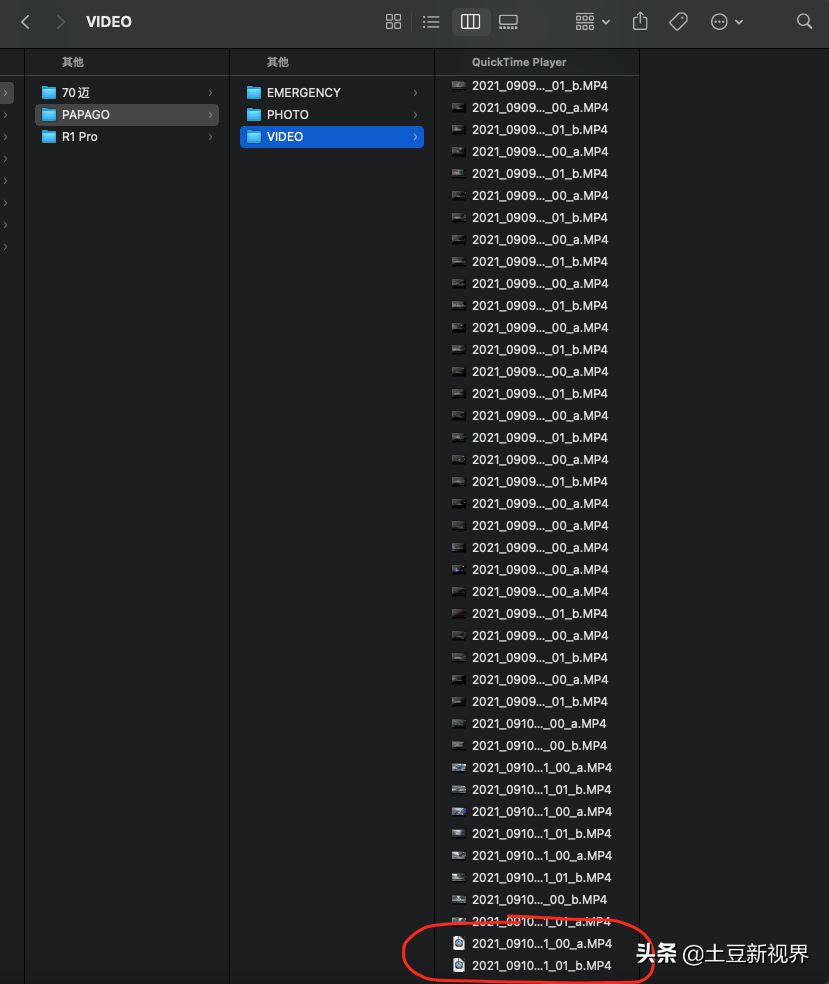Select the VIDEO folder
Image resolution: width=829 pixels, height=984 pixels.
pos(285,137)
